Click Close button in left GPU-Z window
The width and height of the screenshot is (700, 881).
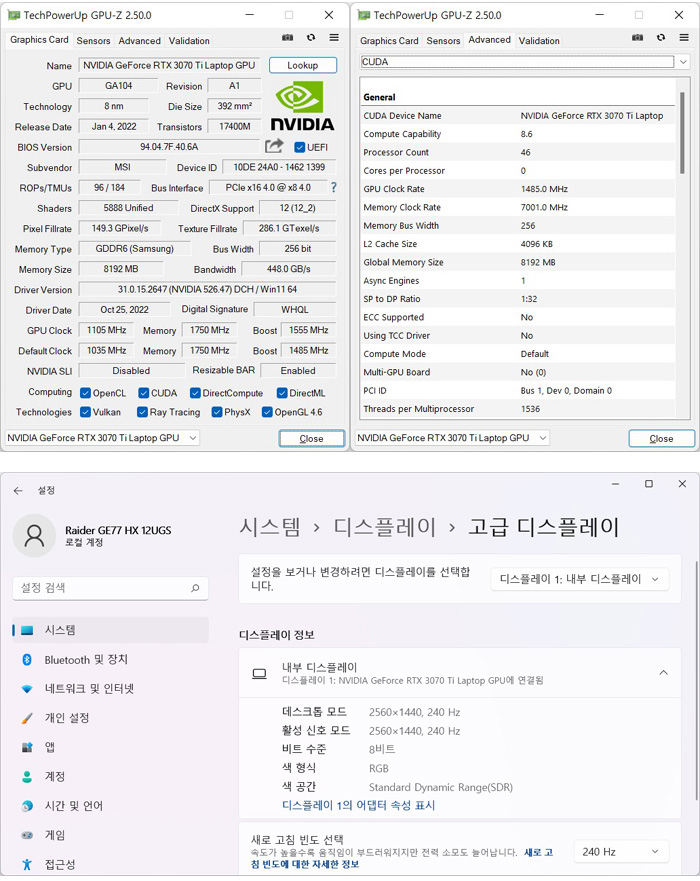[x=311, y=438]
